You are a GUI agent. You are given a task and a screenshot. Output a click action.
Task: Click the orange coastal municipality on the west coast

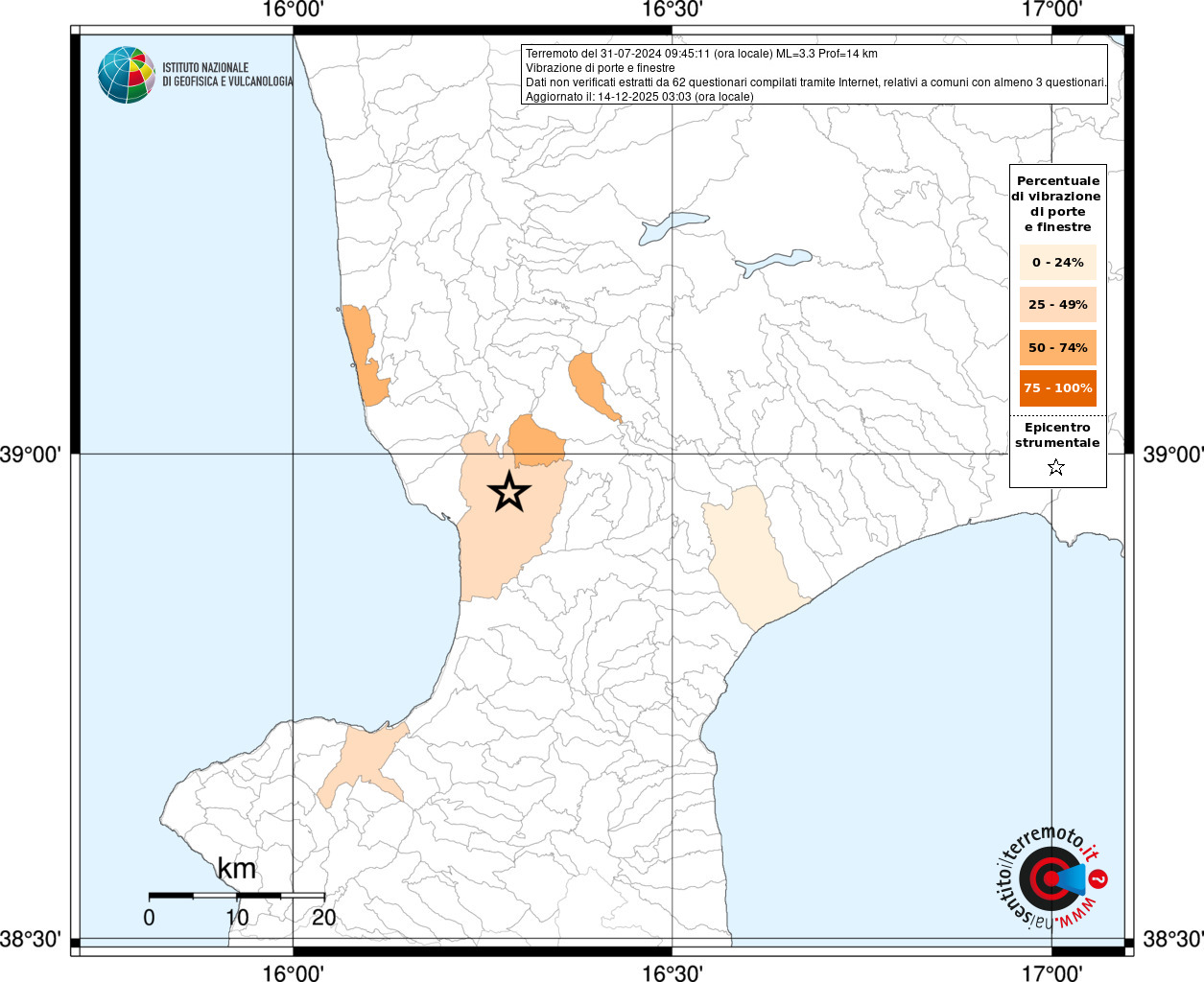click(366, 357)
